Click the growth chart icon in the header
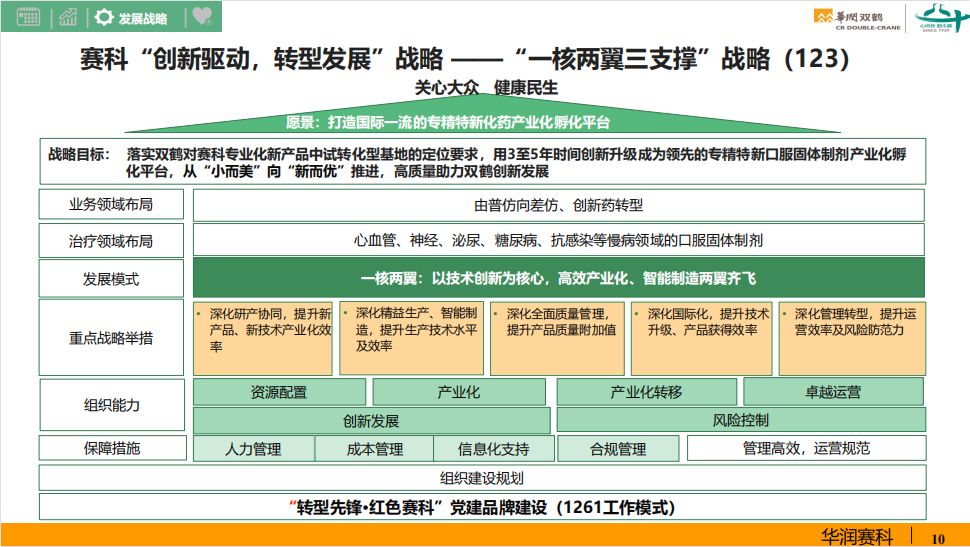The image size is (970, 547). [x=68, y=17]
